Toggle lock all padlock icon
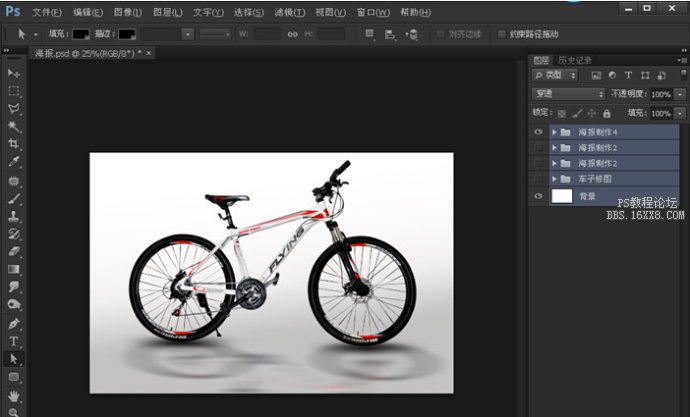The image size is (690, 417). click(x=607, y=113)
